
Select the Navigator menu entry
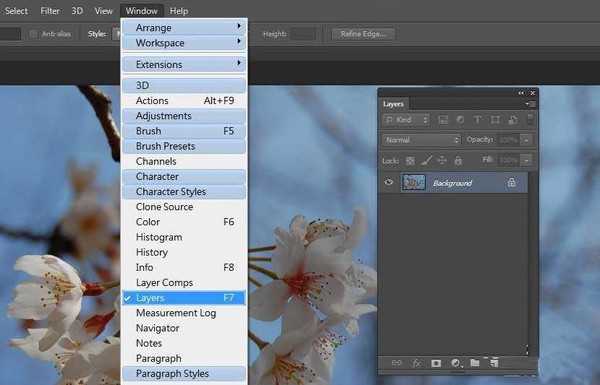click(184, 328)
